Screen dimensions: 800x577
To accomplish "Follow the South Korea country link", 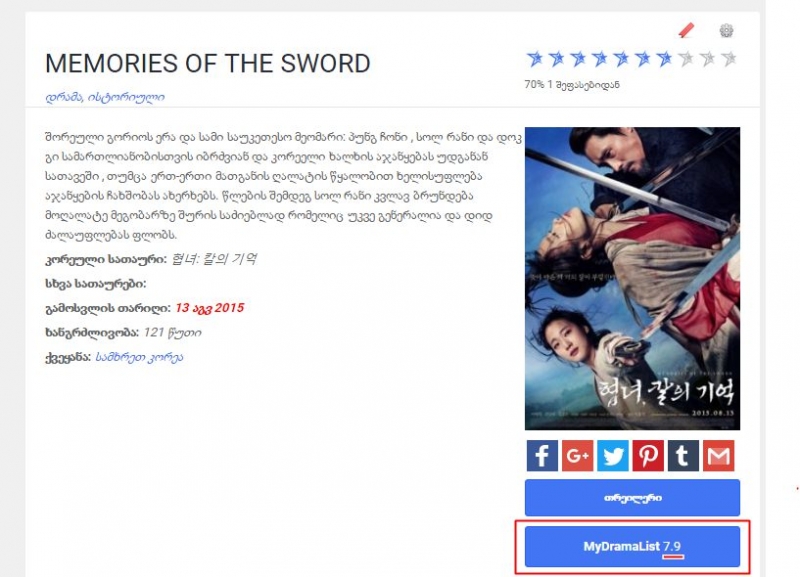I will [139, 357].
